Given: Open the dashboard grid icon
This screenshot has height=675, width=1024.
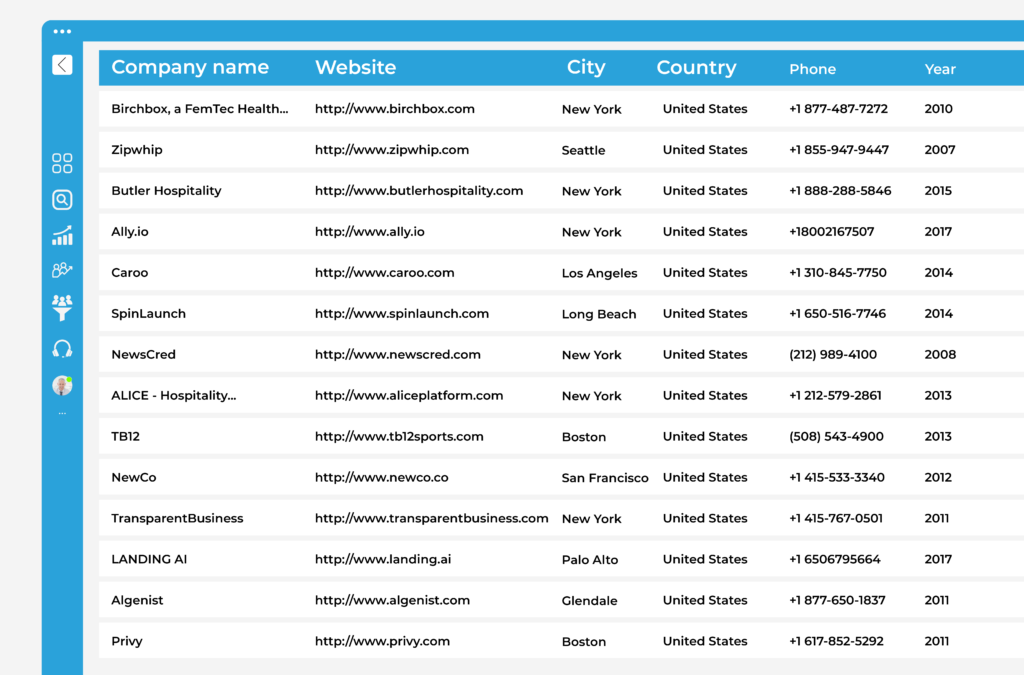Looking at the screenshot, I should 62,163.
